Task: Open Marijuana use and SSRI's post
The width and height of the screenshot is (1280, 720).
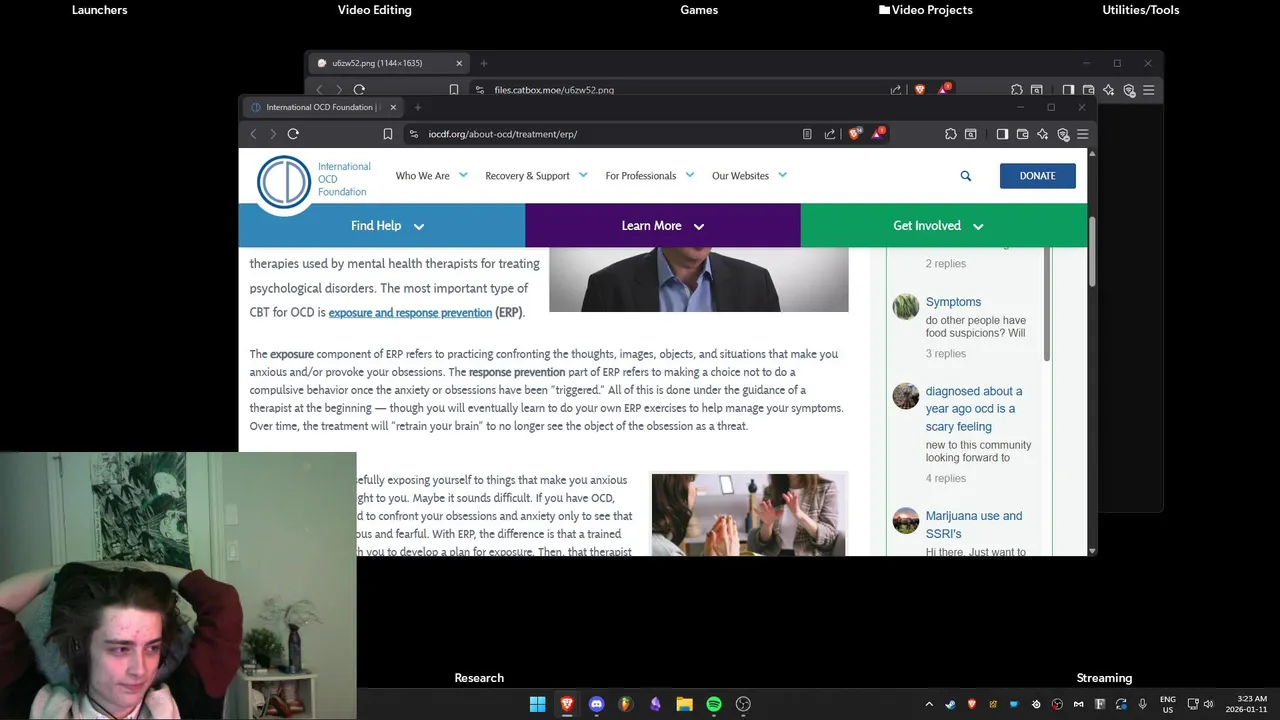Action: tap(974, 525)
